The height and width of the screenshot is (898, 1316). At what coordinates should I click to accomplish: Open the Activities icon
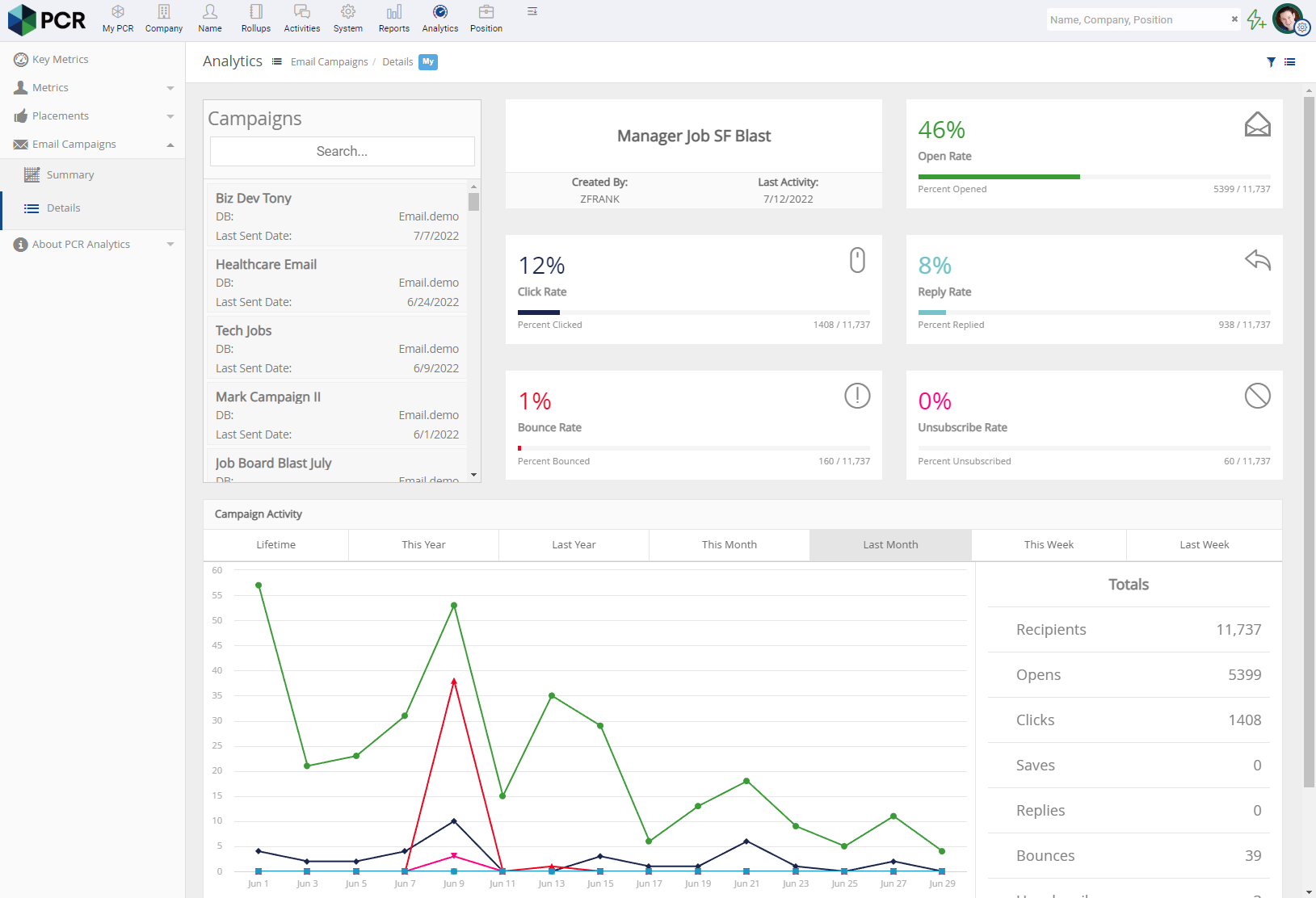(302, 19)
